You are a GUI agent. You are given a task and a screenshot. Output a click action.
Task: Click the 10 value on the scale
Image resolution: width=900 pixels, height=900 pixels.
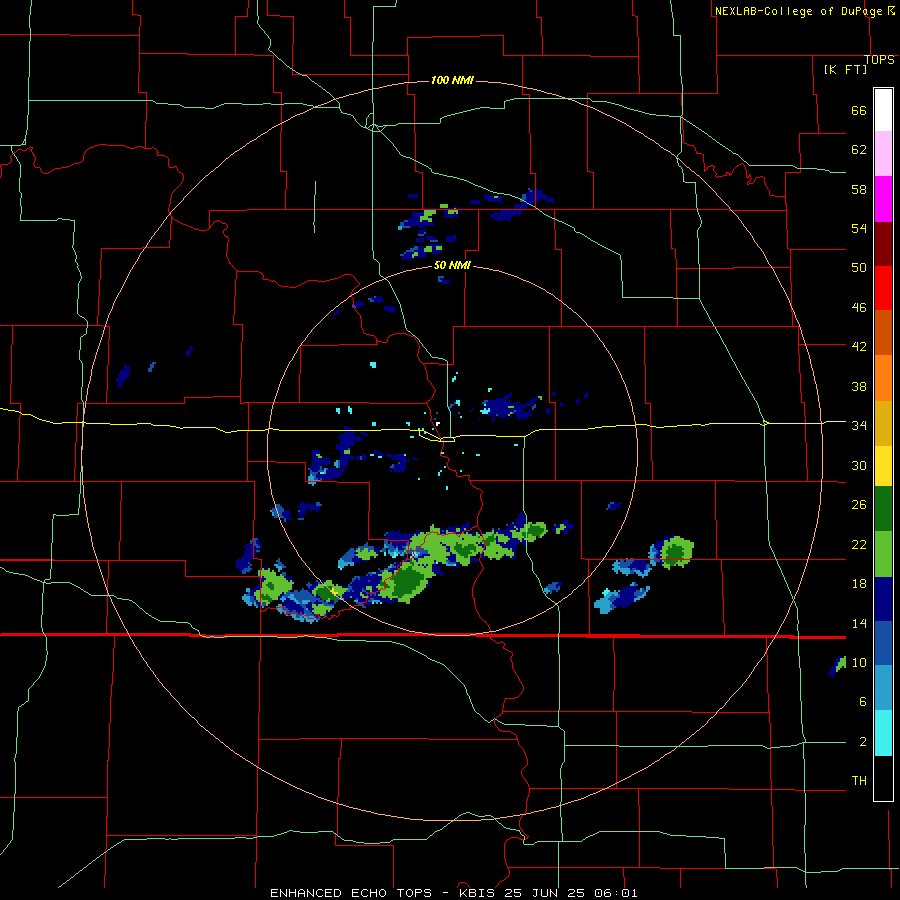click(x=859, y=662)
